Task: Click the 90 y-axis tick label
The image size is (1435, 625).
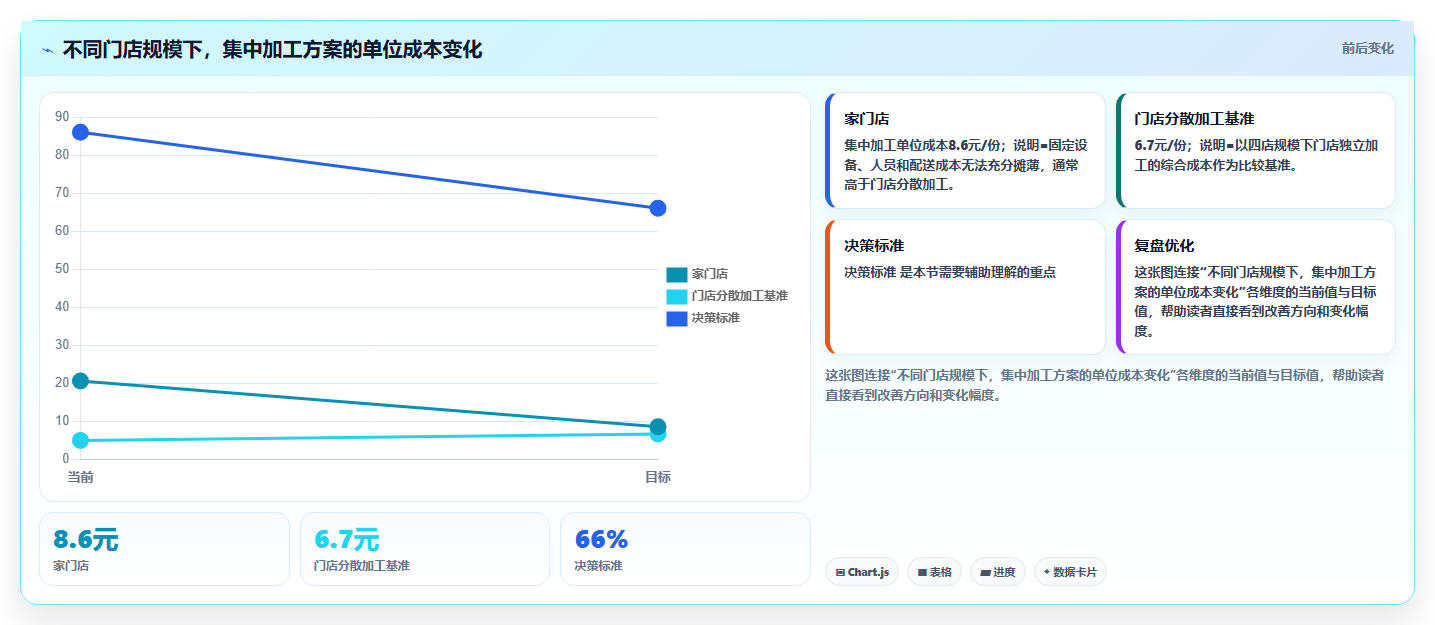Action: coord(62,117)
